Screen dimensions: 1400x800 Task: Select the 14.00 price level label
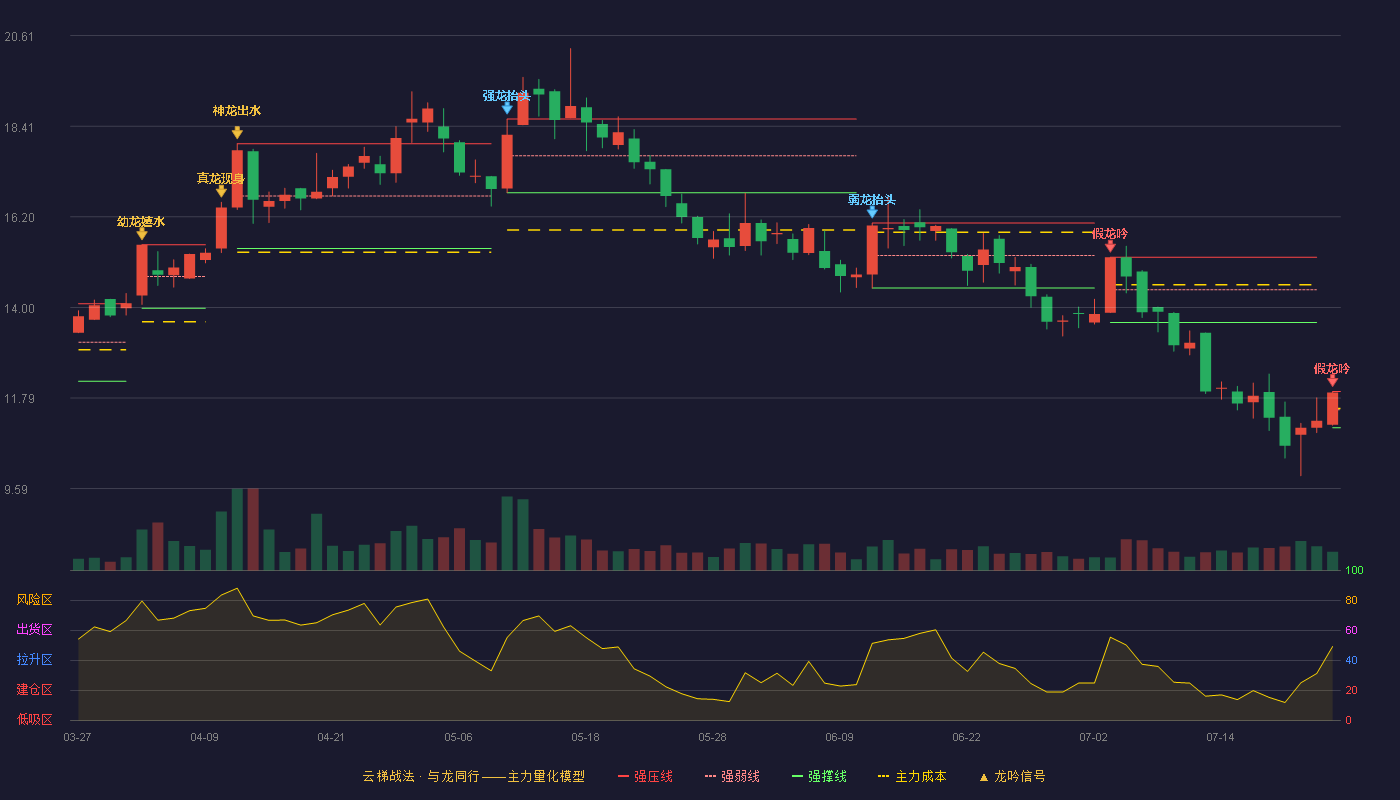18,309
